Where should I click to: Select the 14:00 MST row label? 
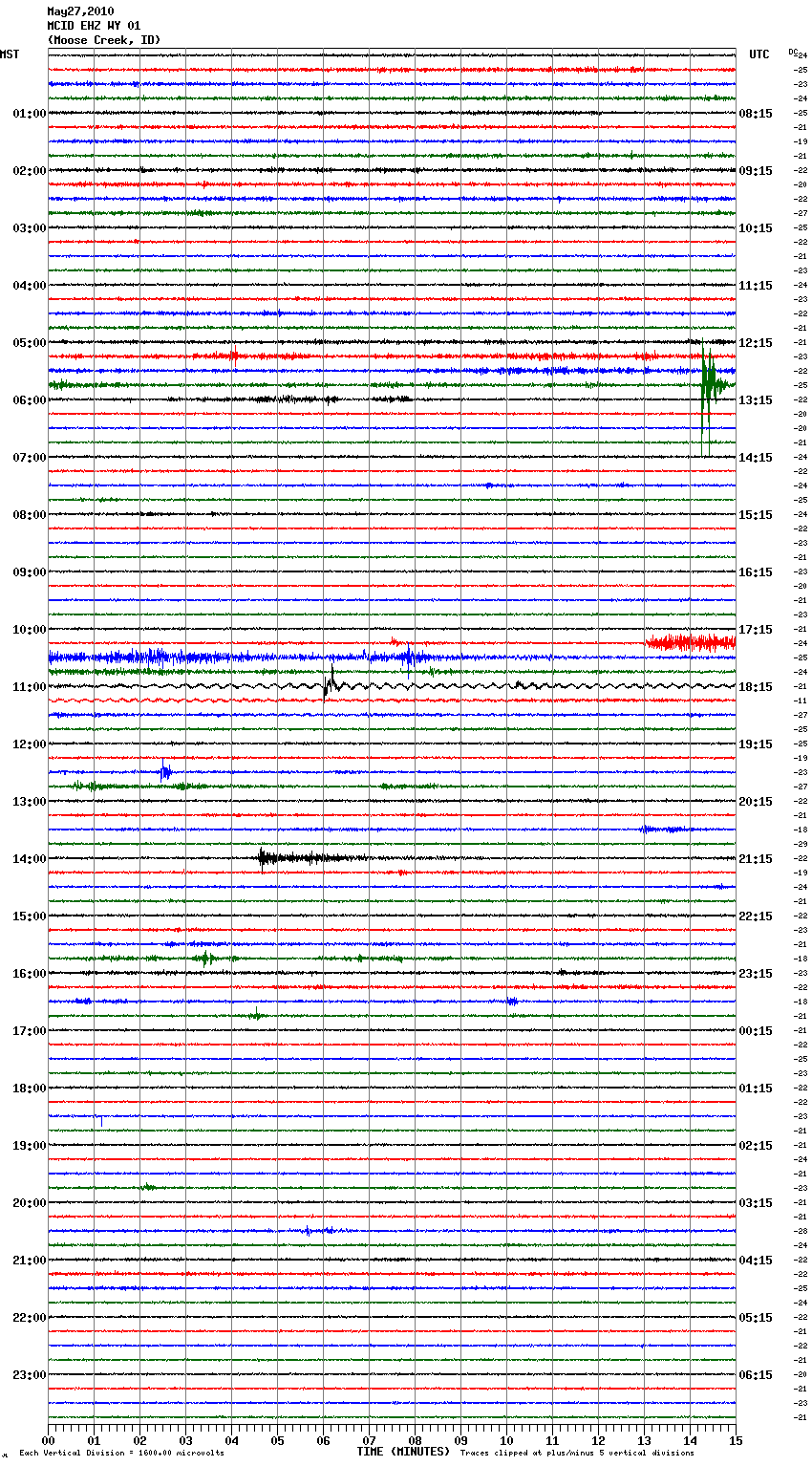[x=29, y=859]
